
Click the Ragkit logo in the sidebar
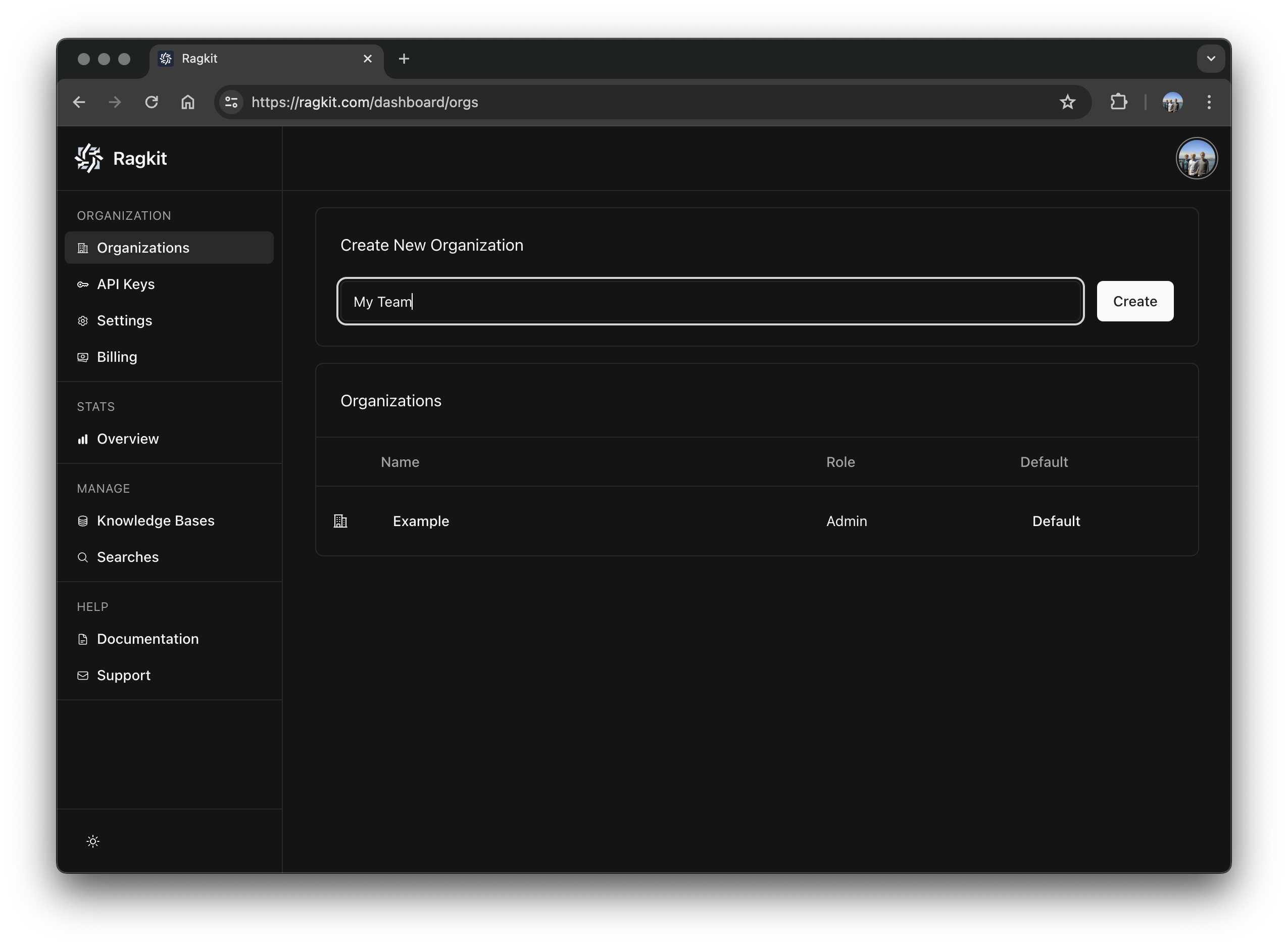point(89,158)
